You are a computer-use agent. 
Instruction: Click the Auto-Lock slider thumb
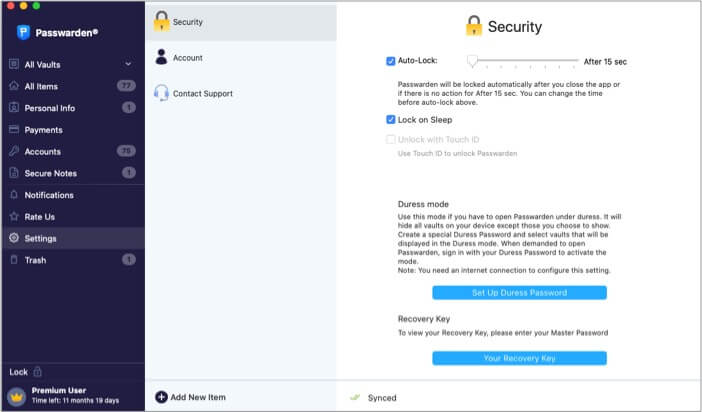(472, 61)
